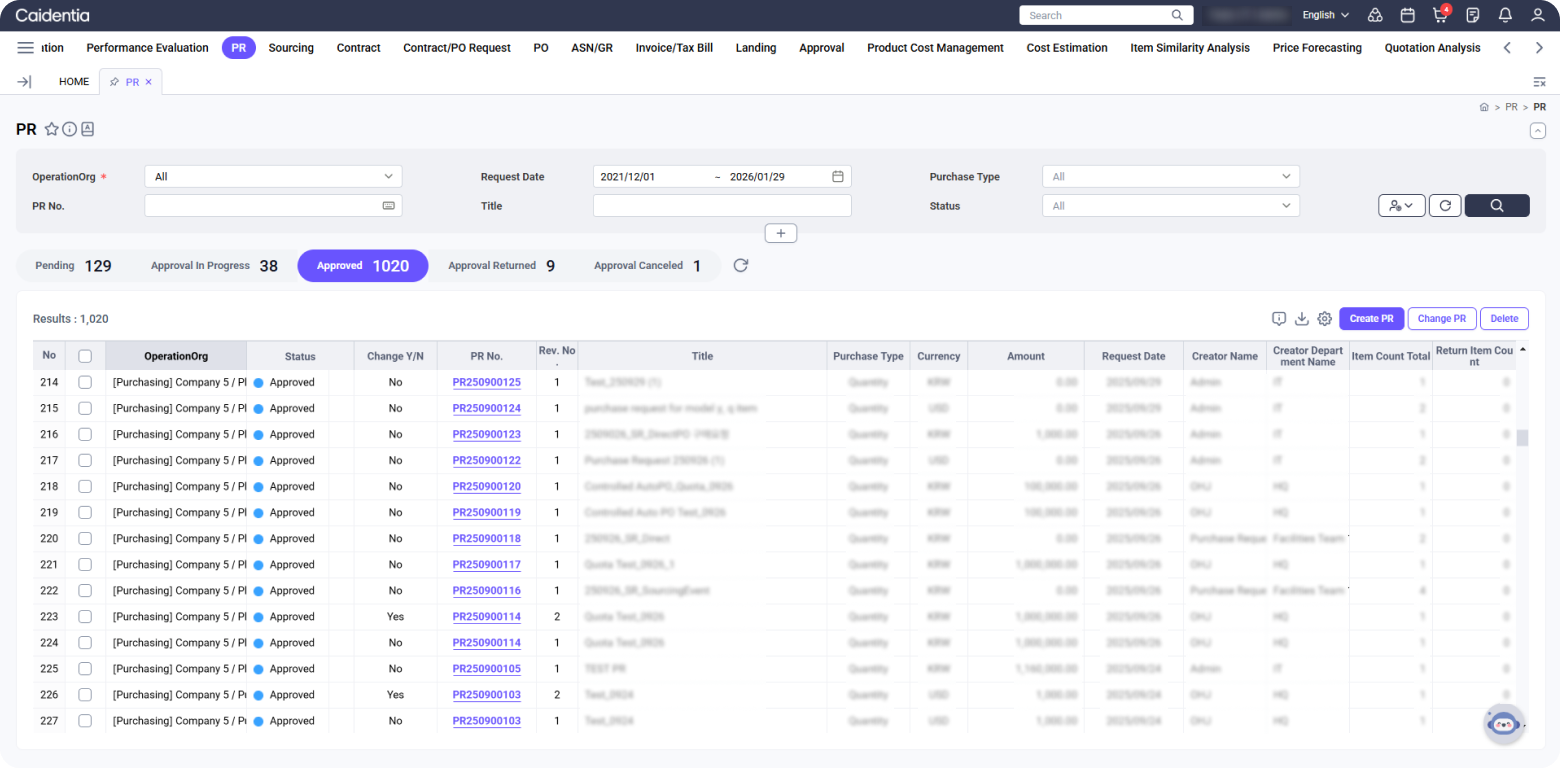Toggle the select-all checkbox in table header

(x=85, y=356)
